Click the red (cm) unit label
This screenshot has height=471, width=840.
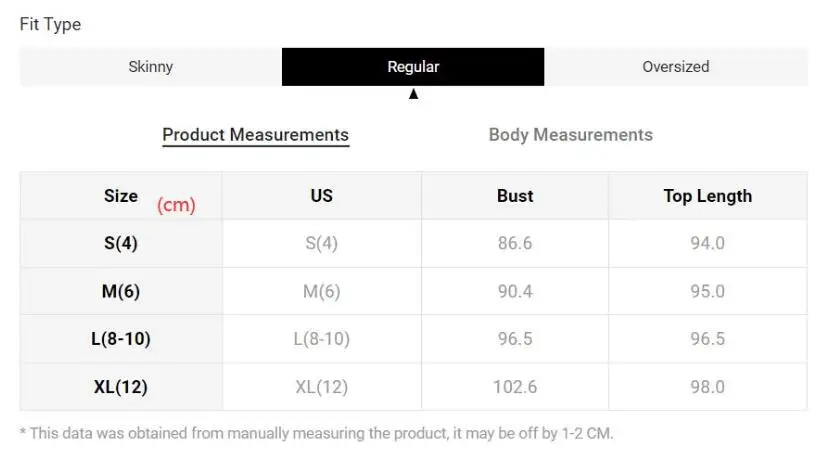point(176,205)
